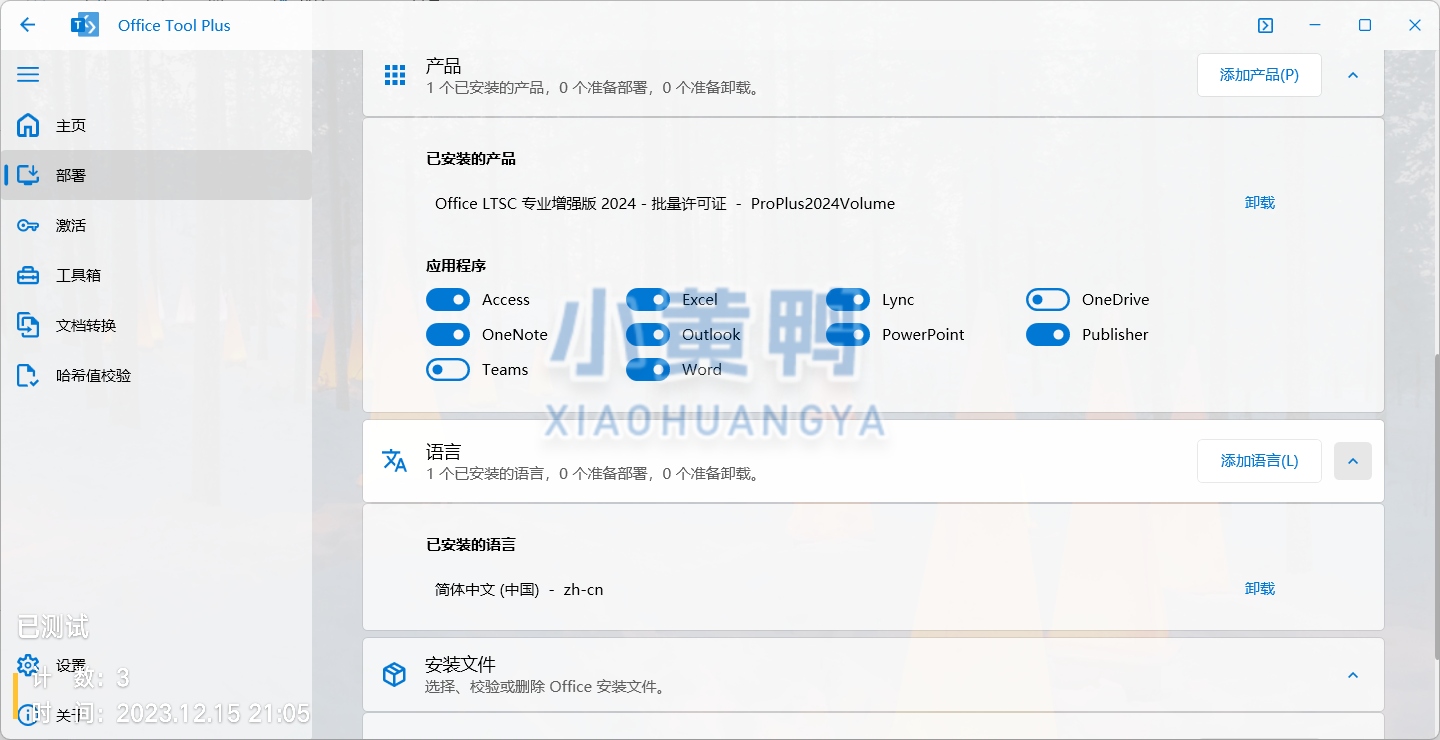
Task: Toggle the PowerPoint application switch
Action: tap(848, 335)
